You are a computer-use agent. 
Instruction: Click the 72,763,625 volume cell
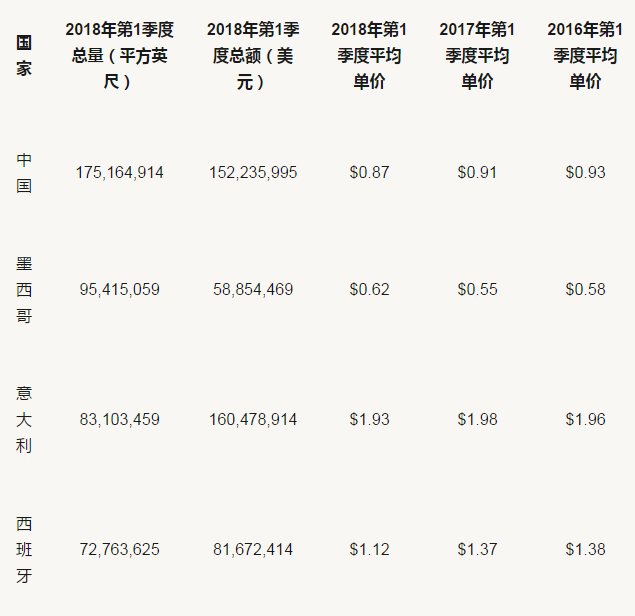click(x=119, y=550)
